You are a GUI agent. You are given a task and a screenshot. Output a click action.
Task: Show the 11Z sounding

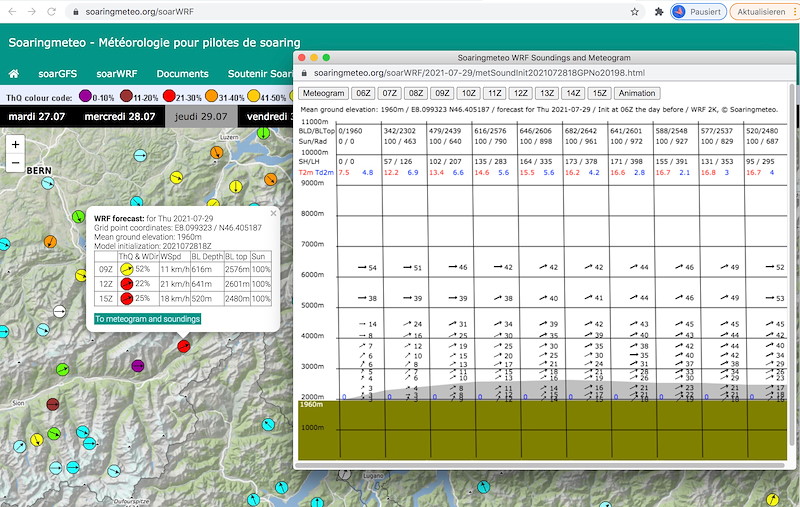pos(495,93)
